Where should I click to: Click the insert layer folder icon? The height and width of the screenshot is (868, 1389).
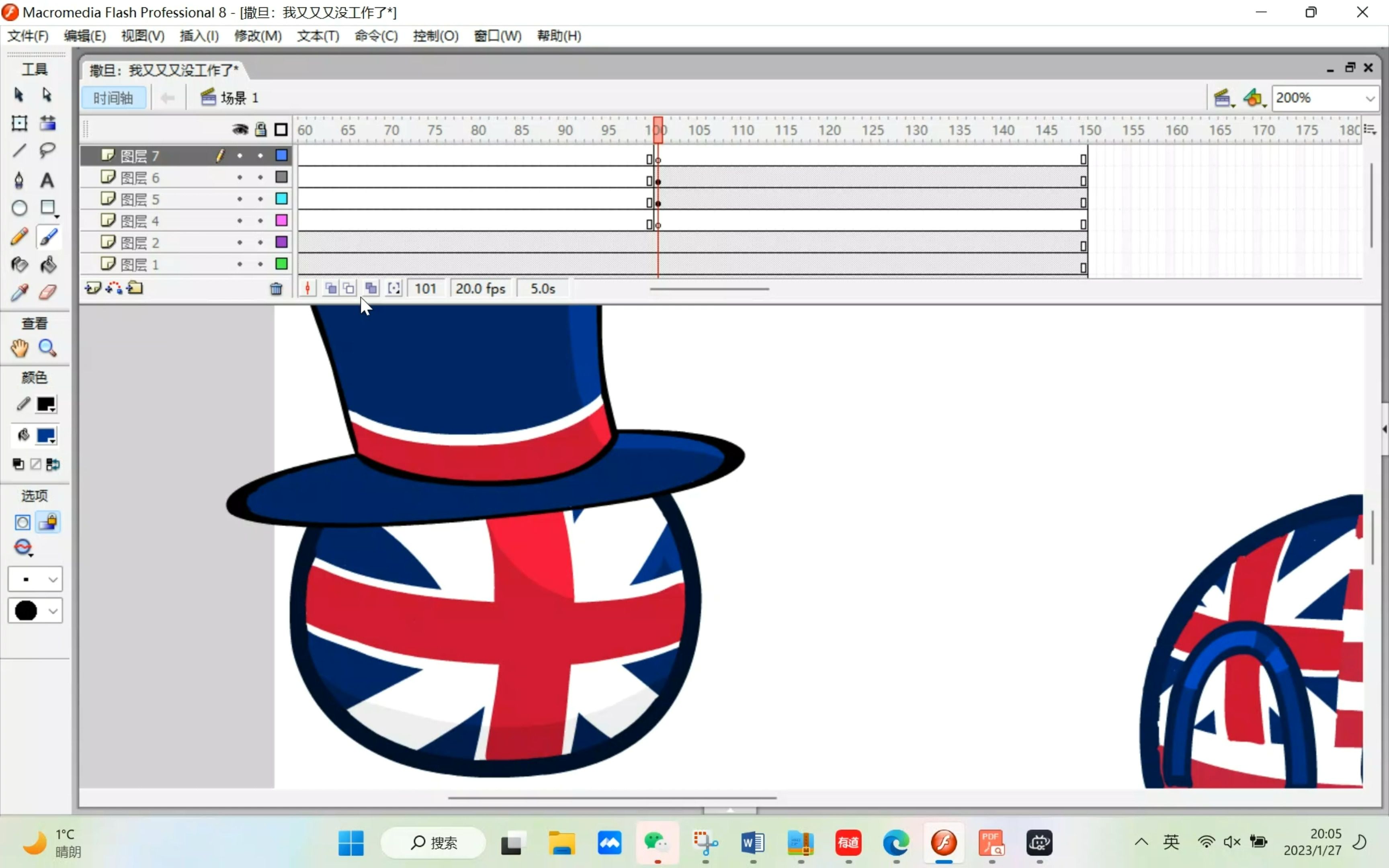click(135, 288)
